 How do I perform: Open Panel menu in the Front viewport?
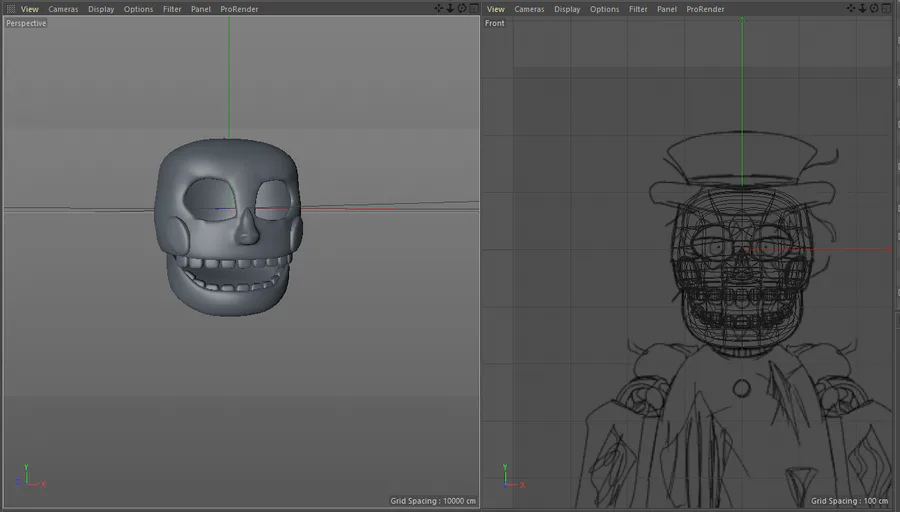(x=666, y=9)
